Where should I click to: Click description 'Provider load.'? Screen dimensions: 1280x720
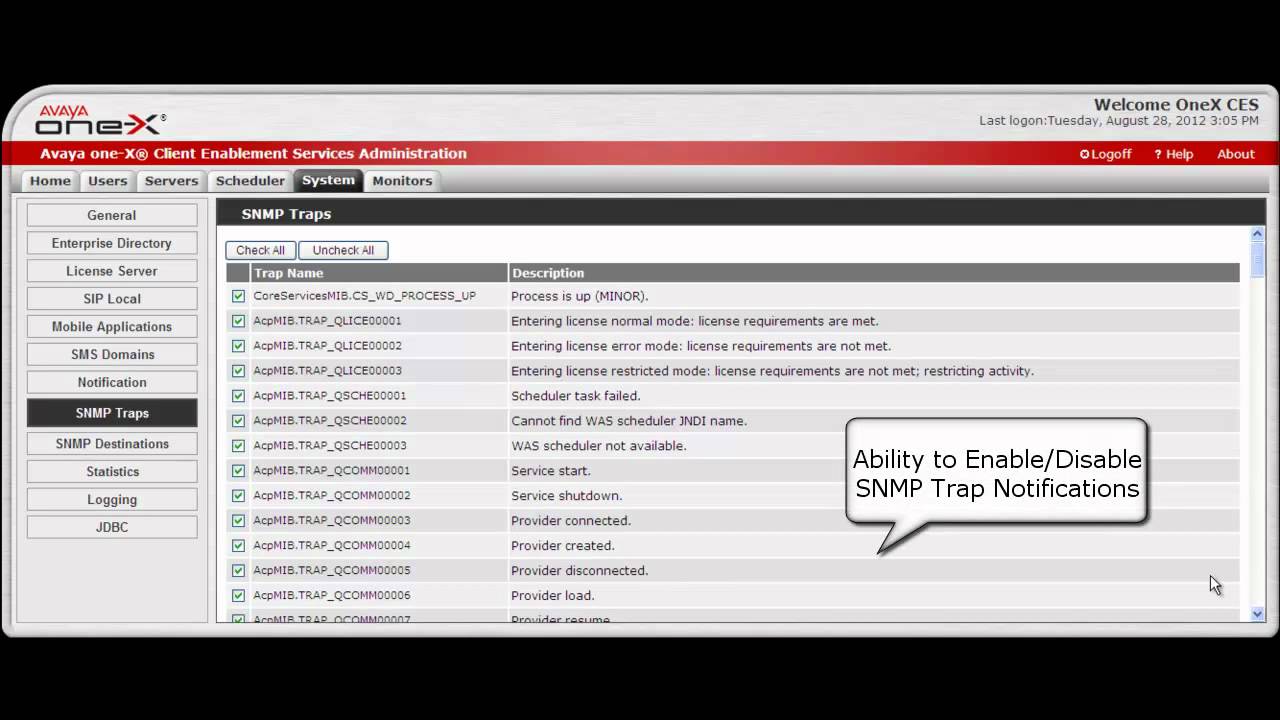click(x=553, y=596)
